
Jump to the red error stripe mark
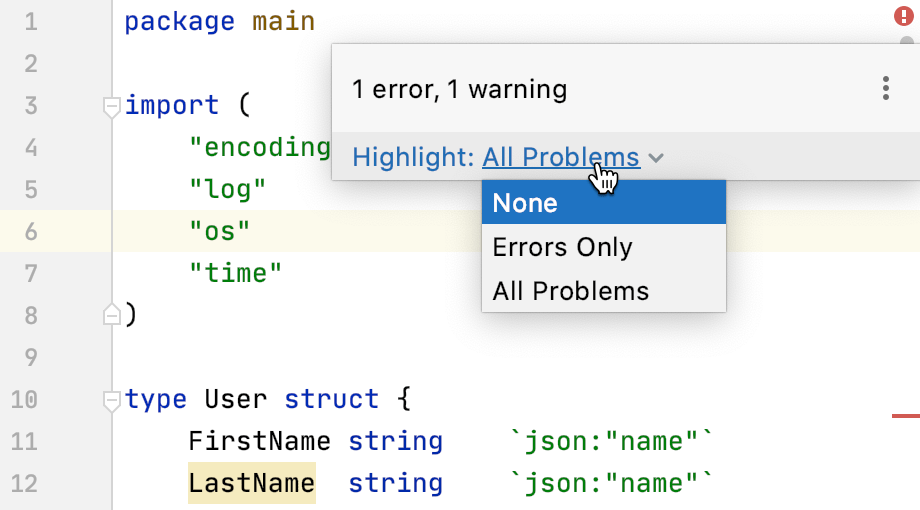pos(905,413)
